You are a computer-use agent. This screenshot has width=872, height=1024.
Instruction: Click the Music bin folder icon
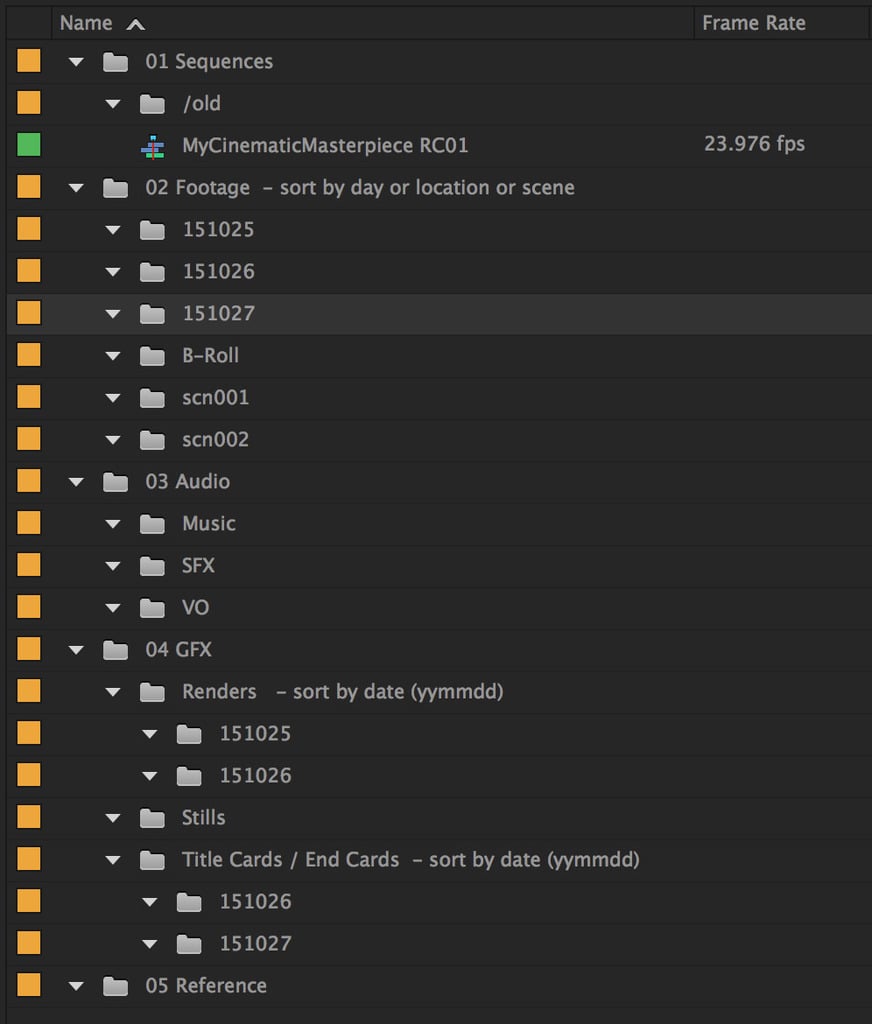tap(152, 524)
